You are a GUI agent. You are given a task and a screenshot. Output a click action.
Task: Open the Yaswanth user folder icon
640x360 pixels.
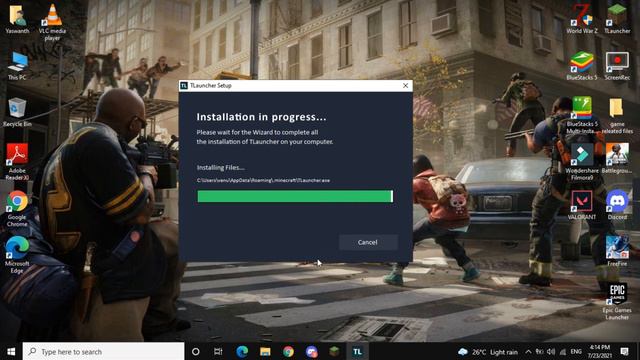[x=17, y=19]
